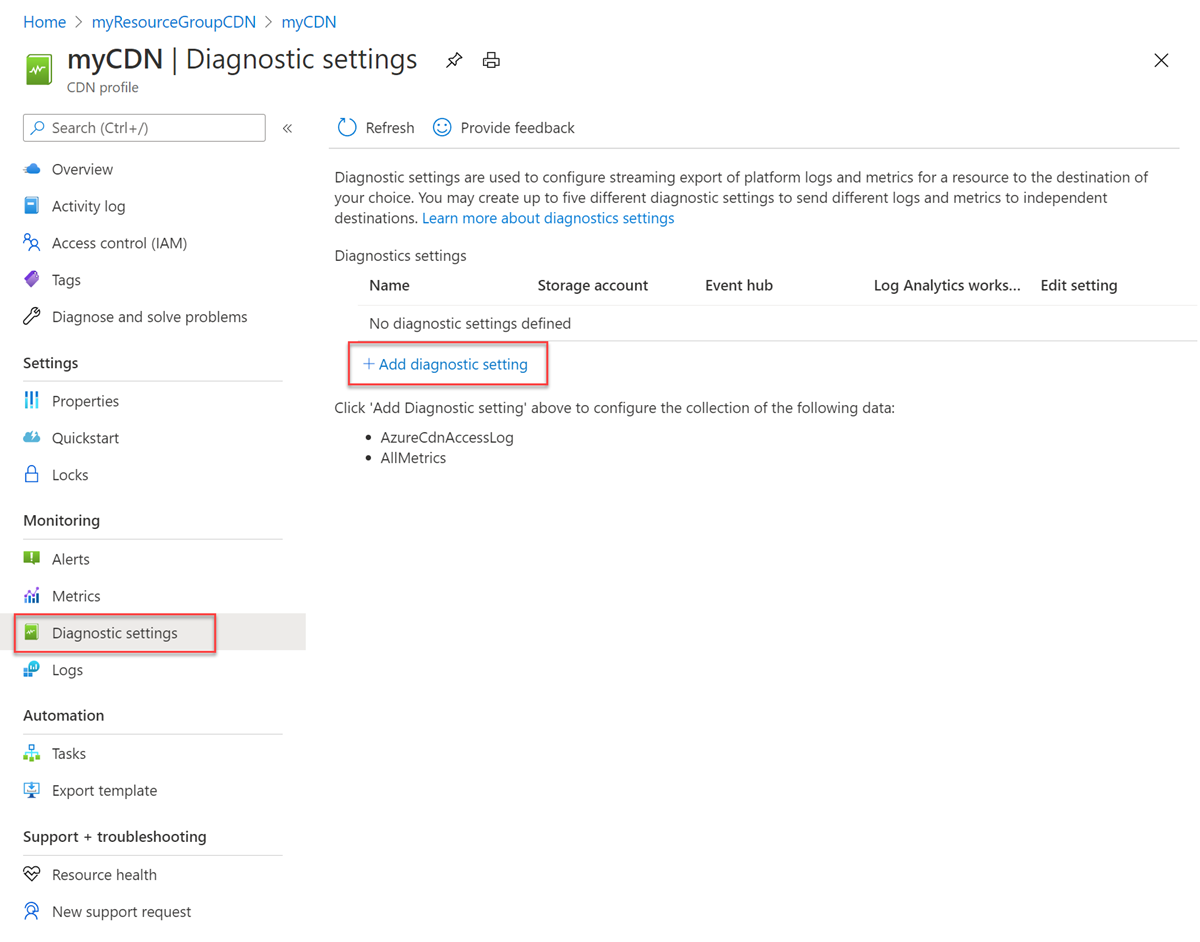Viewport: 1200px width, 942px height.
Task: Click the circular Refresh icon
Action: coord(347,128)
